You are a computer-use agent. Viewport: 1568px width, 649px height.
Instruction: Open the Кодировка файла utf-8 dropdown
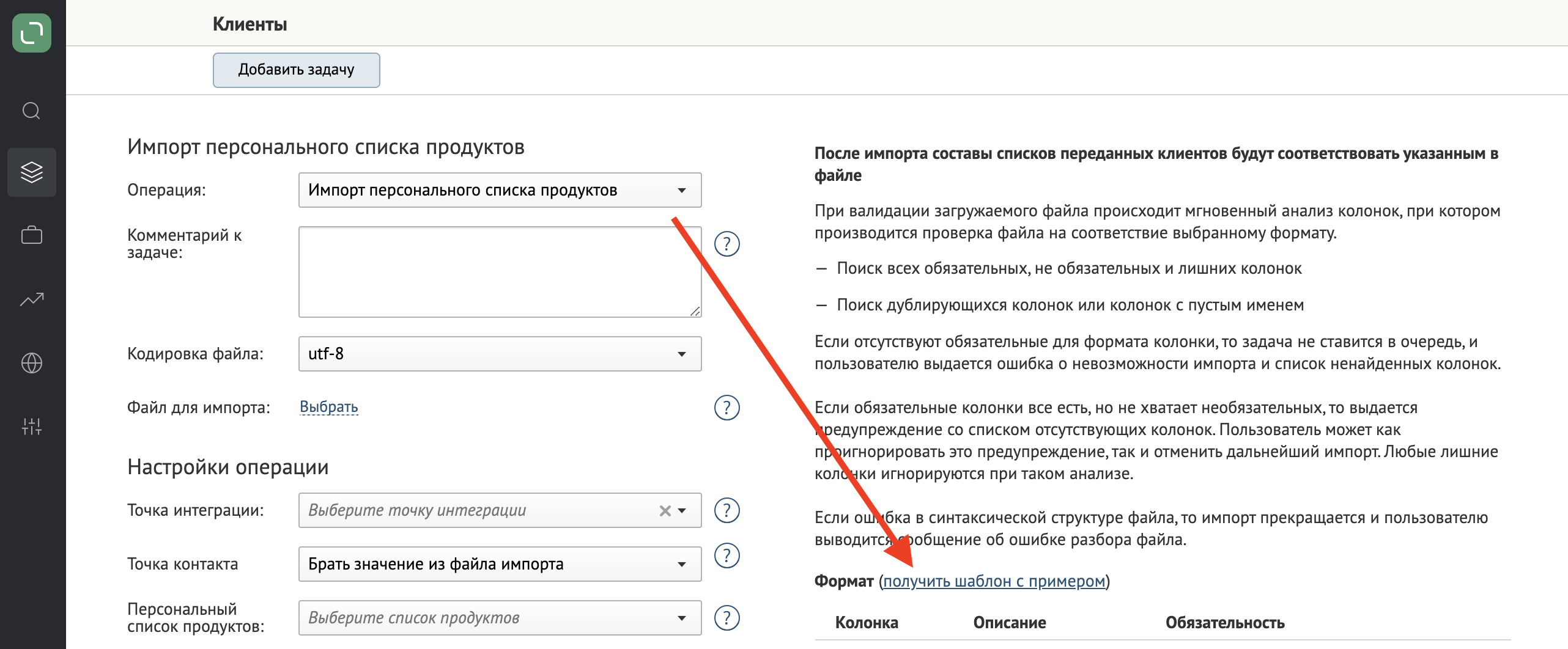(500, 354)
